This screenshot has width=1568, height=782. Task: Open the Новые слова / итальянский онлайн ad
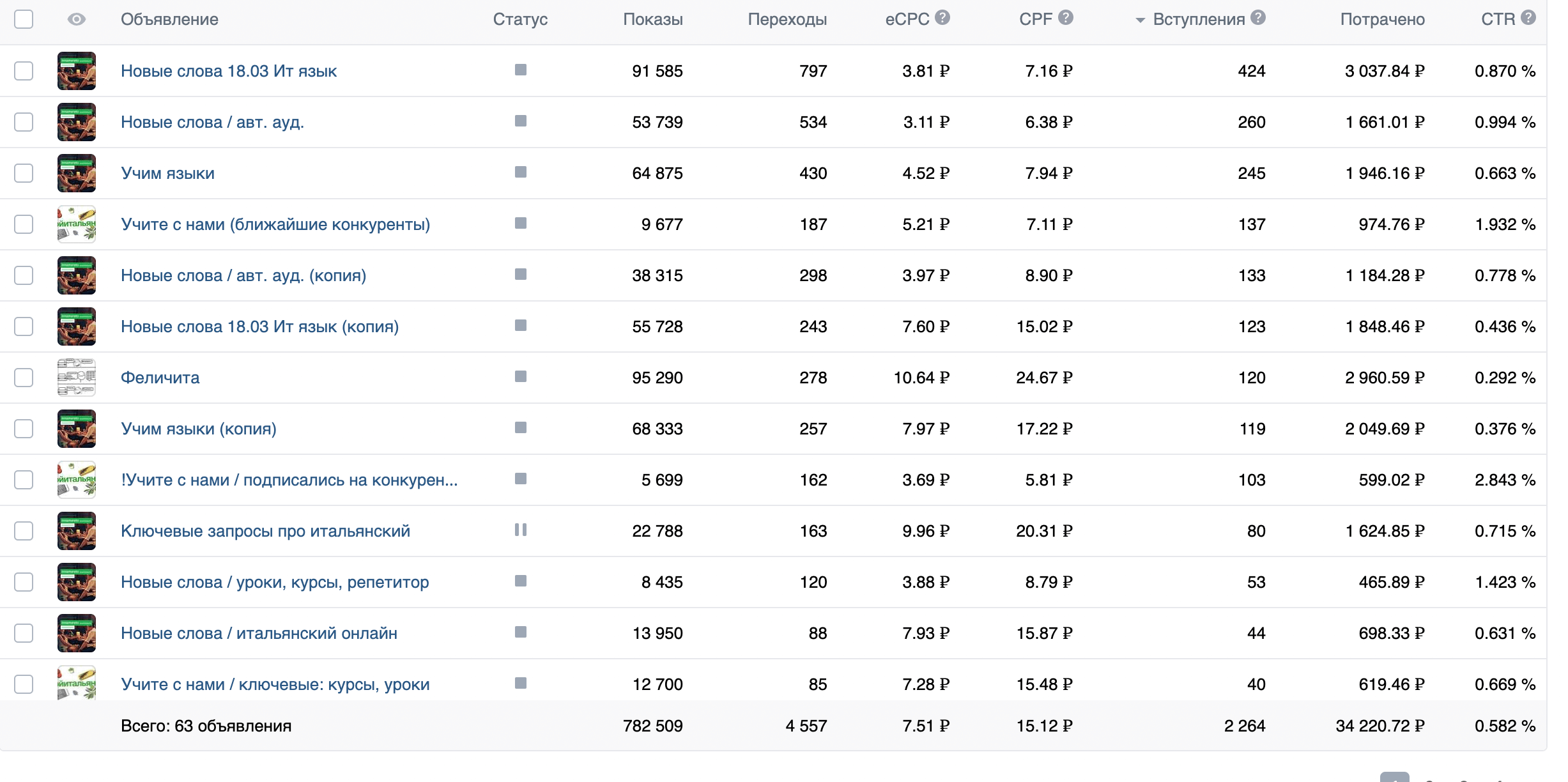pos(259,633)
